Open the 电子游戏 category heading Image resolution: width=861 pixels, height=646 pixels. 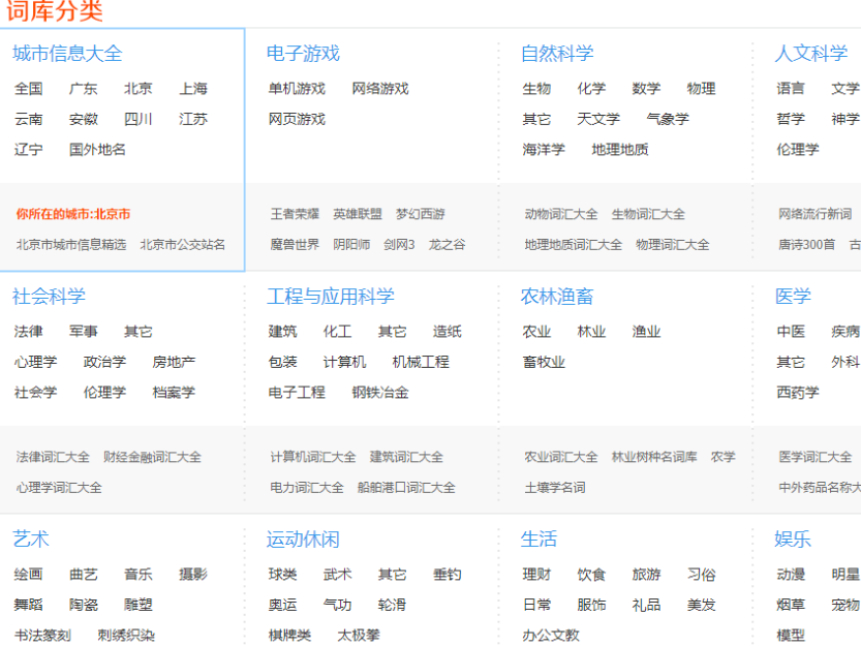(303, 53)
